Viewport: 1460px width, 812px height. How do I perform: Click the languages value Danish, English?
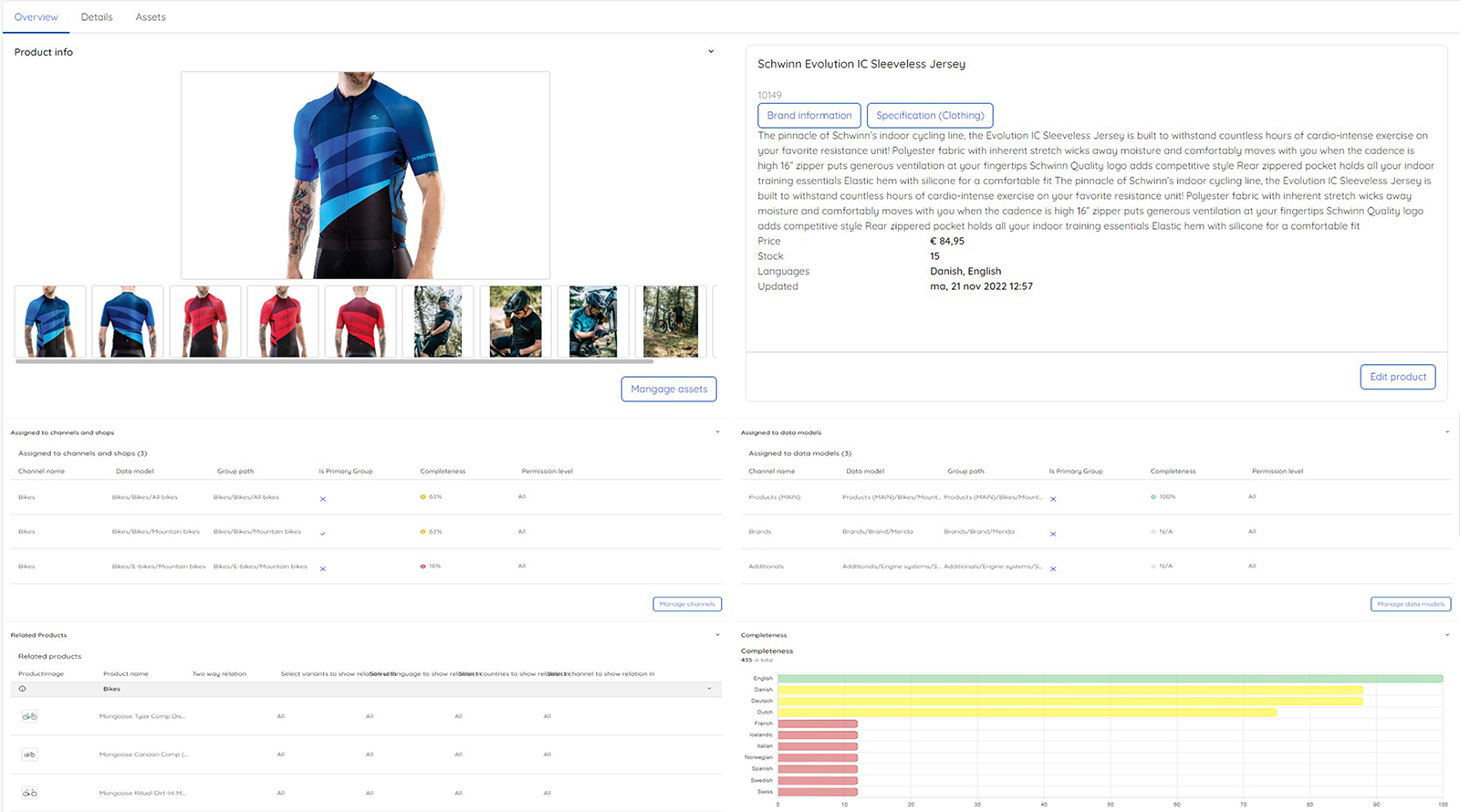[965, 271]
